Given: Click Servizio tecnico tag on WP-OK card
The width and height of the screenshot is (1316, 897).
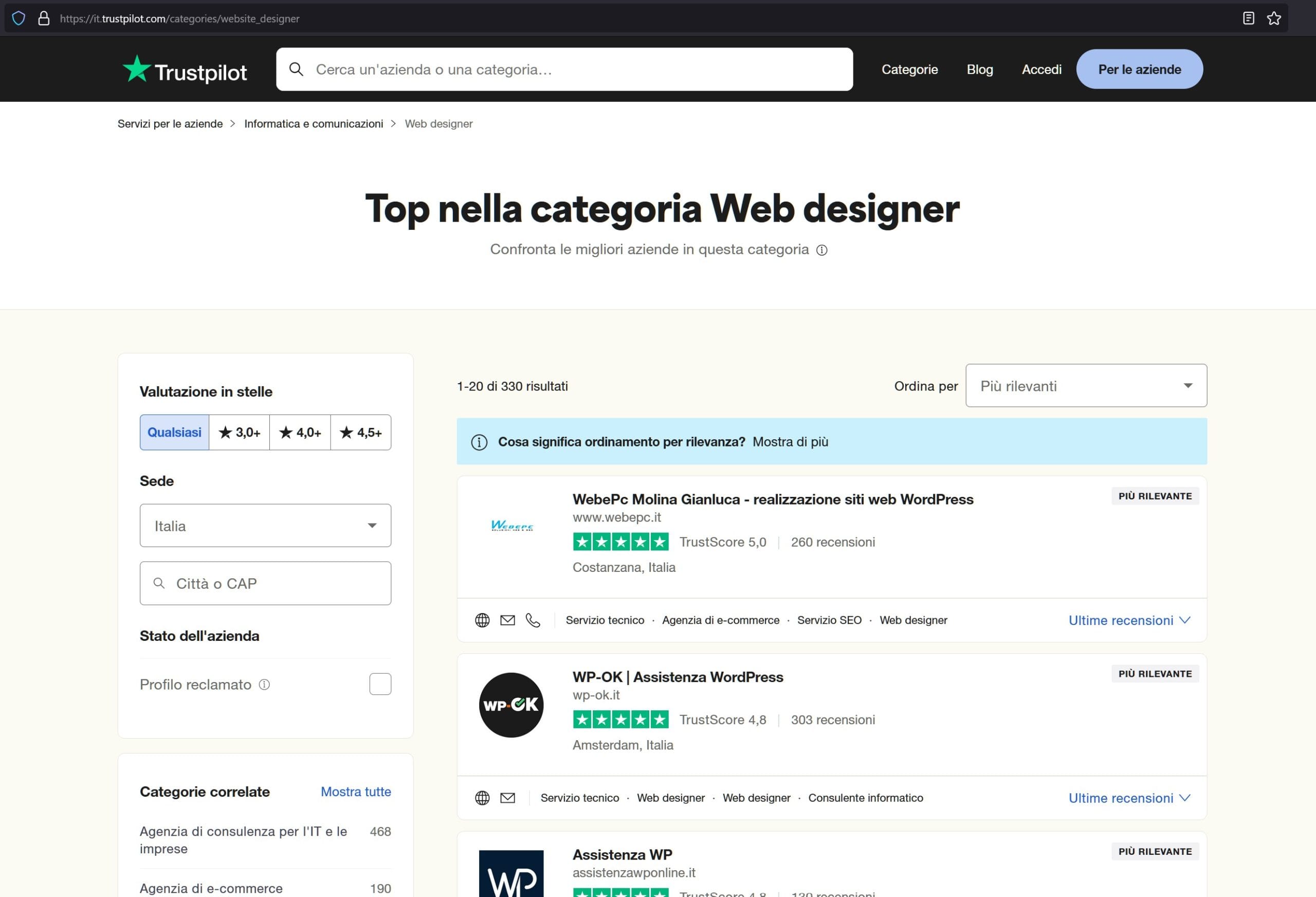Looking at the screenshot, I should (579, 798).
